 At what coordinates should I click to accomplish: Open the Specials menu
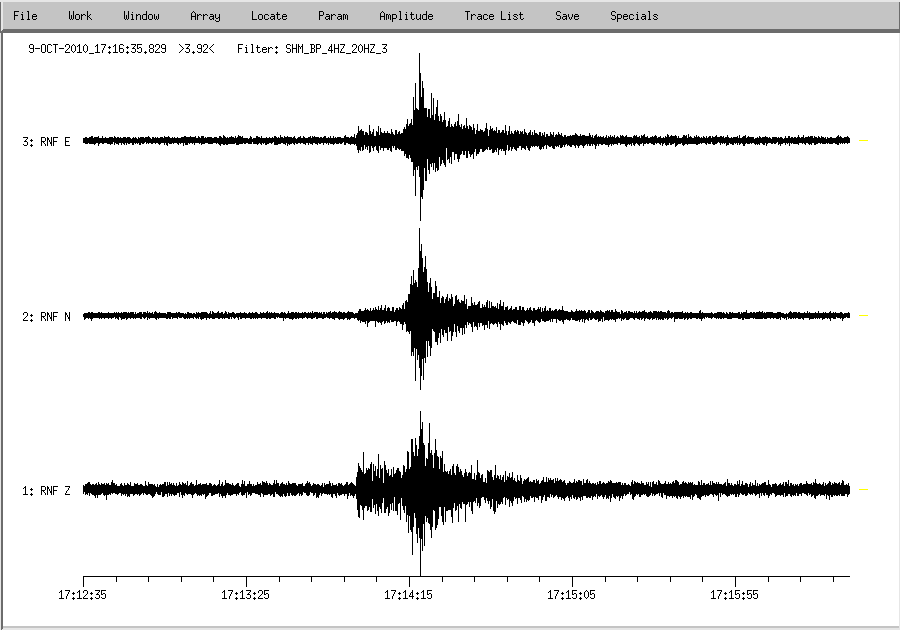[x=634, y=16]
